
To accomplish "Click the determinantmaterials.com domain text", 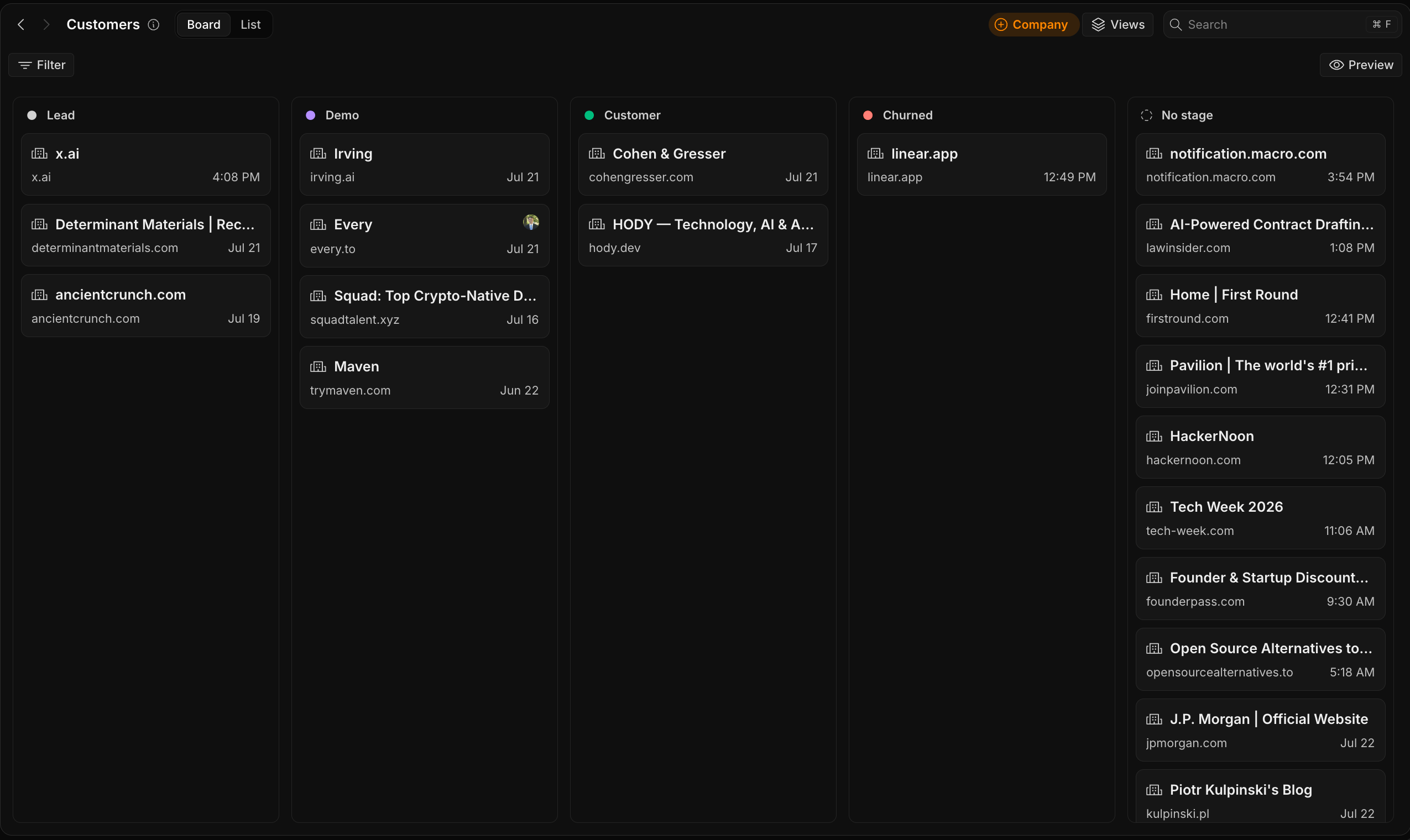I will (105, 248).
